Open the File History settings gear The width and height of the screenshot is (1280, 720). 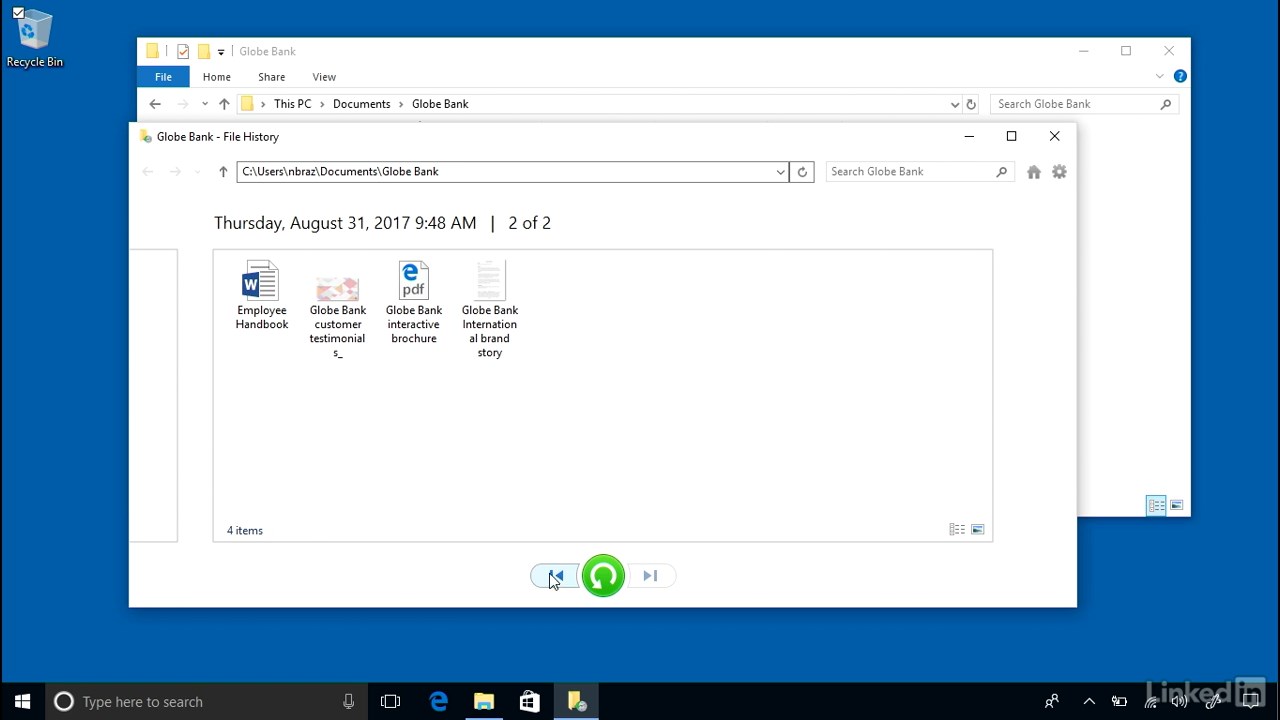pos(1060,172)
